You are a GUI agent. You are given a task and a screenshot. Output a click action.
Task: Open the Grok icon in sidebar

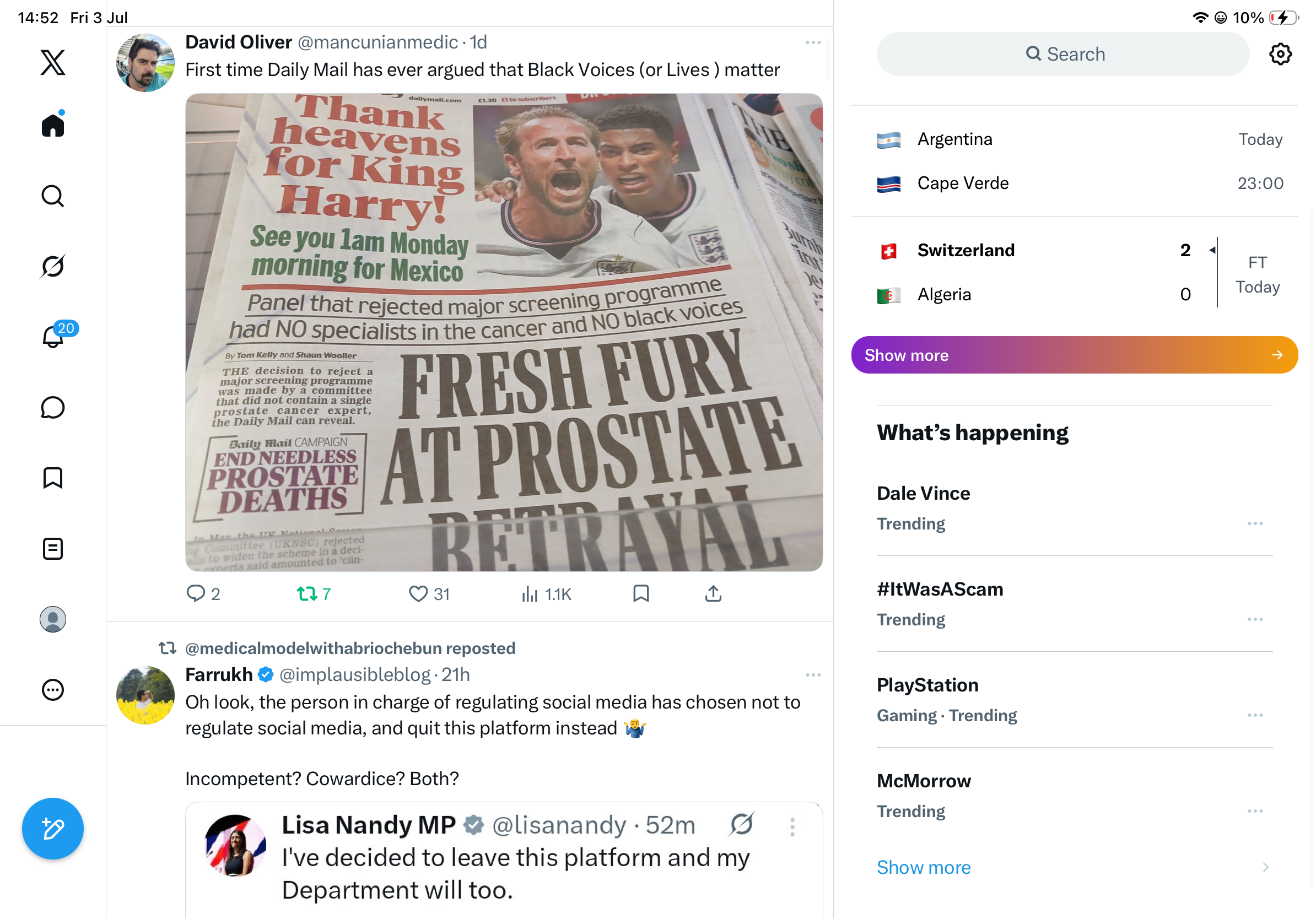pyautogui.click(x=53, y=266)
